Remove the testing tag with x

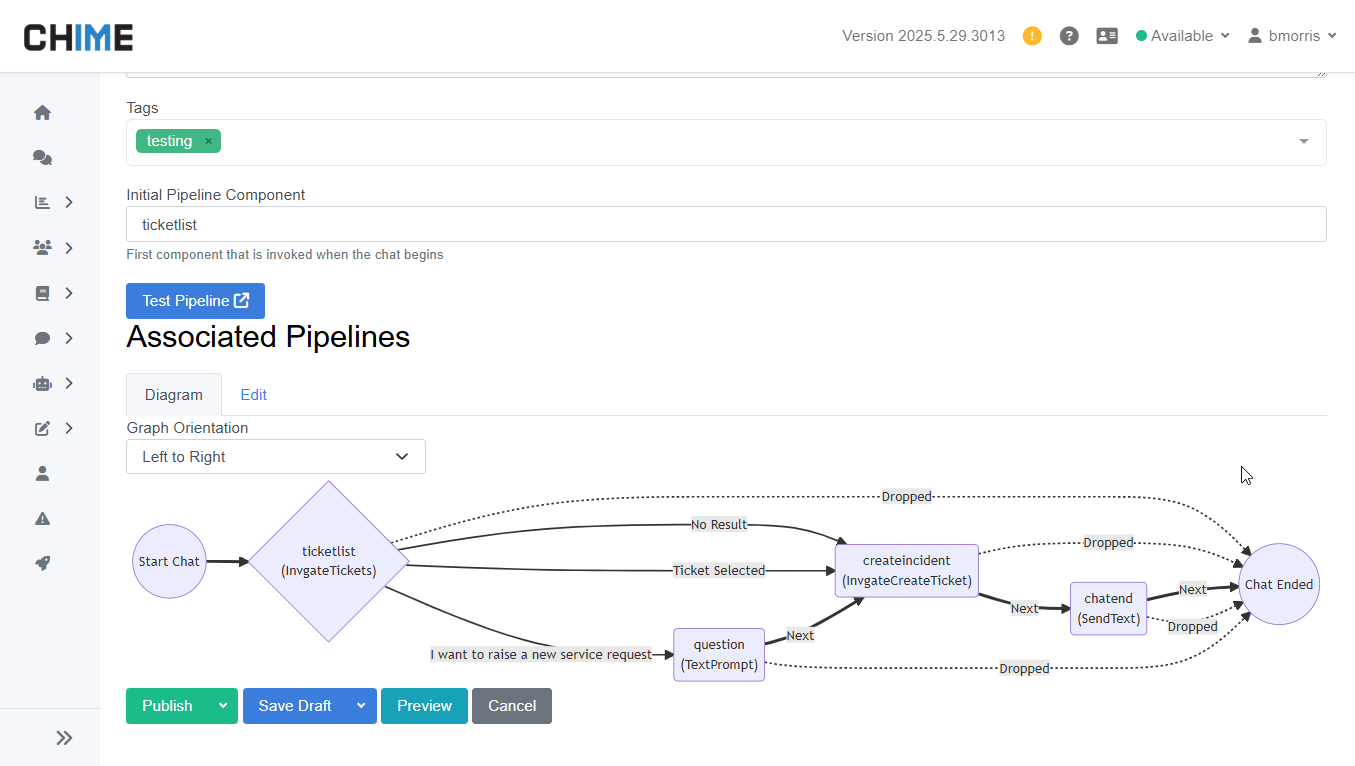click(x=208, y=141)
